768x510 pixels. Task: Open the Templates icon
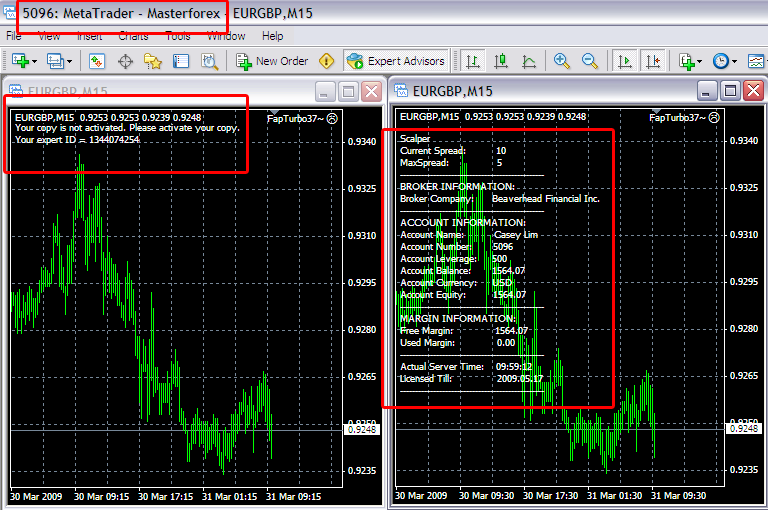[x=756, y=61]
